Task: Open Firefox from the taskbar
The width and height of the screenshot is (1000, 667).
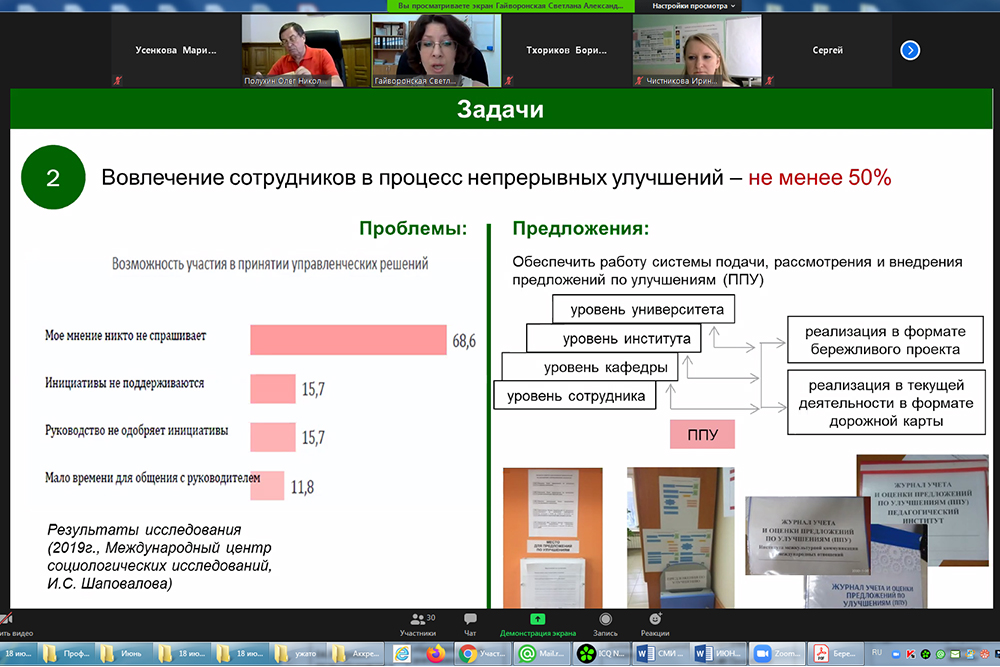Action: (434, 654)
